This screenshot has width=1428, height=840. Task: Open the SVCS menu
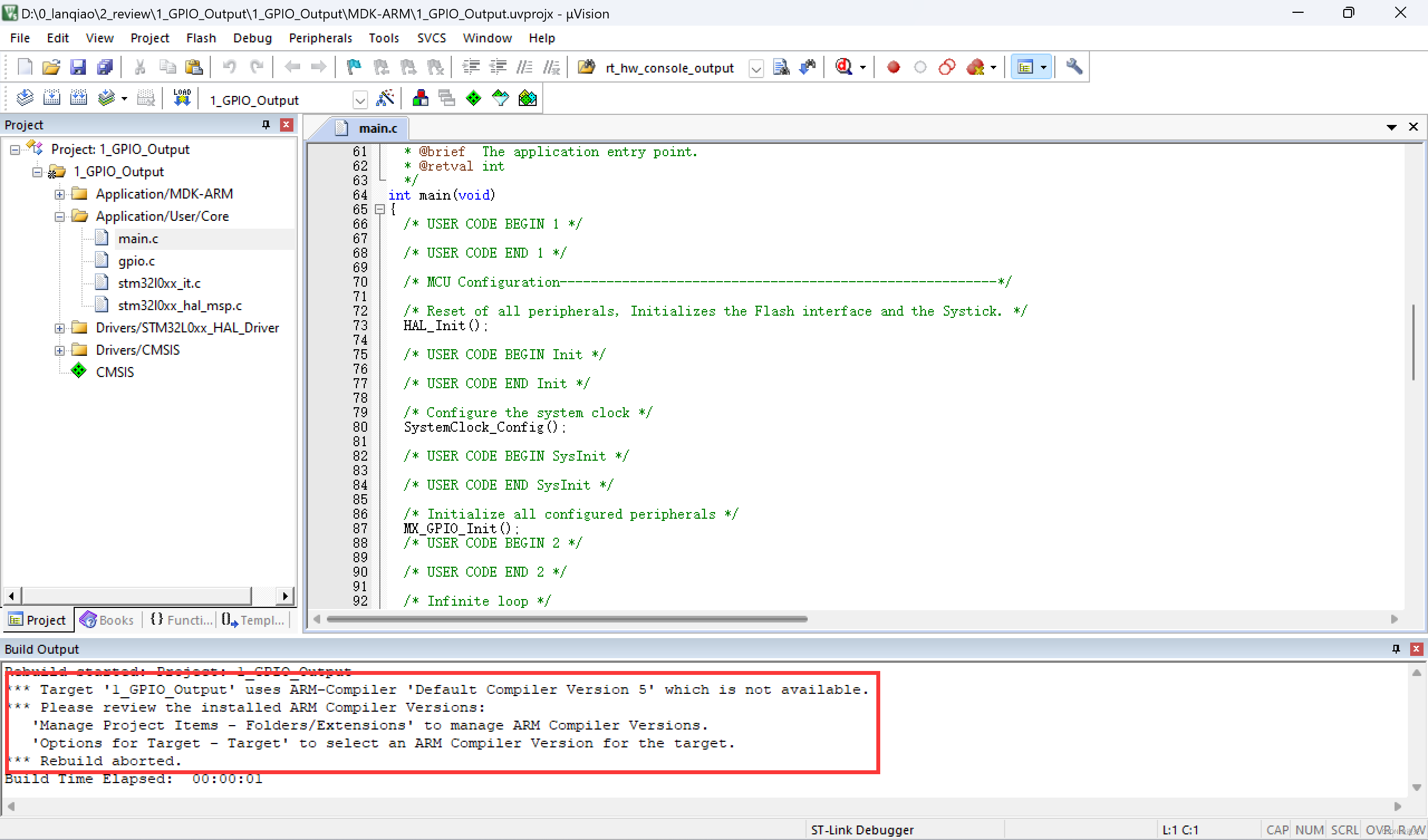coord(432,38)
